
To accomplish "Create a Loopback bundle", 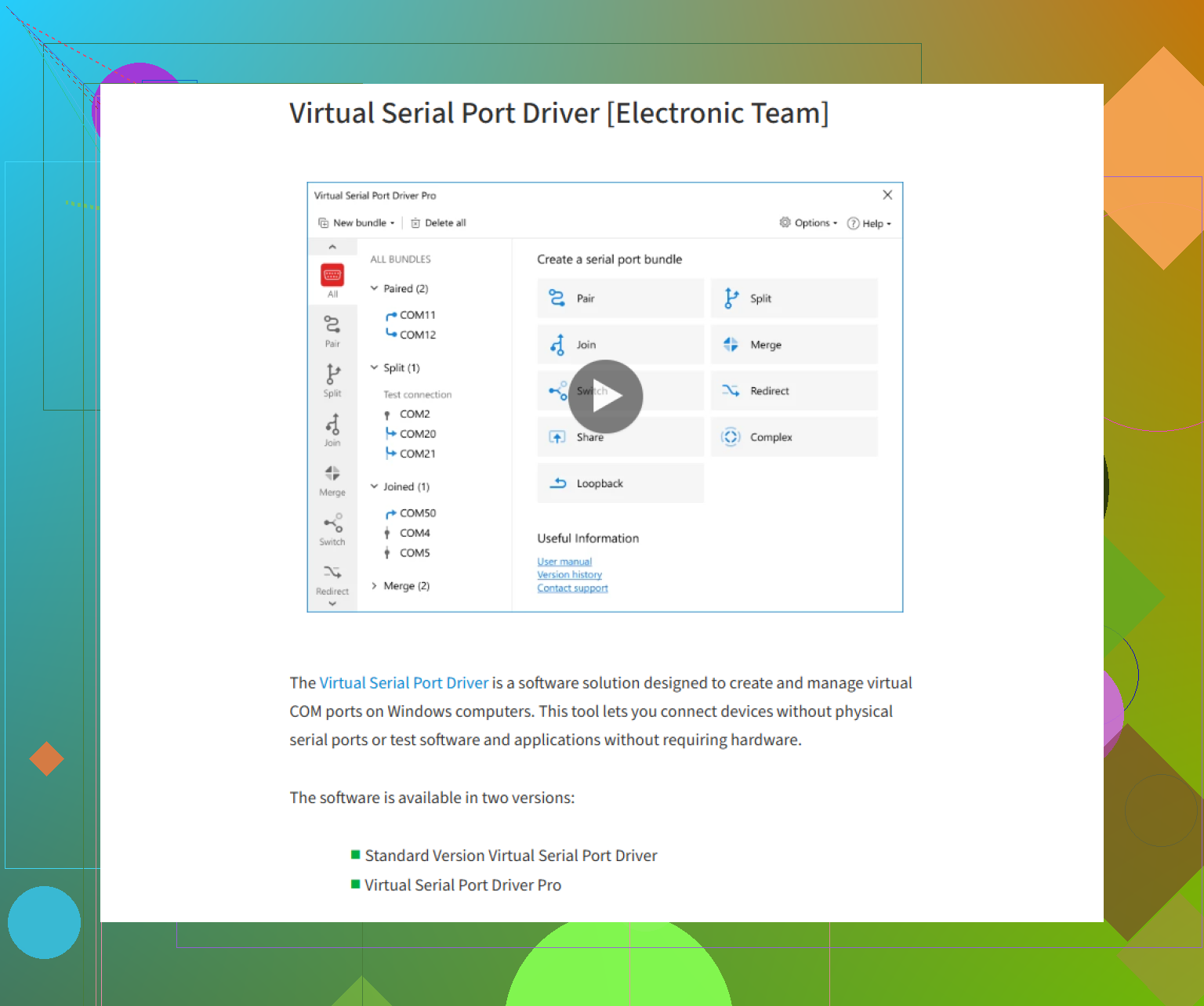I will click(x=620, y=483).
